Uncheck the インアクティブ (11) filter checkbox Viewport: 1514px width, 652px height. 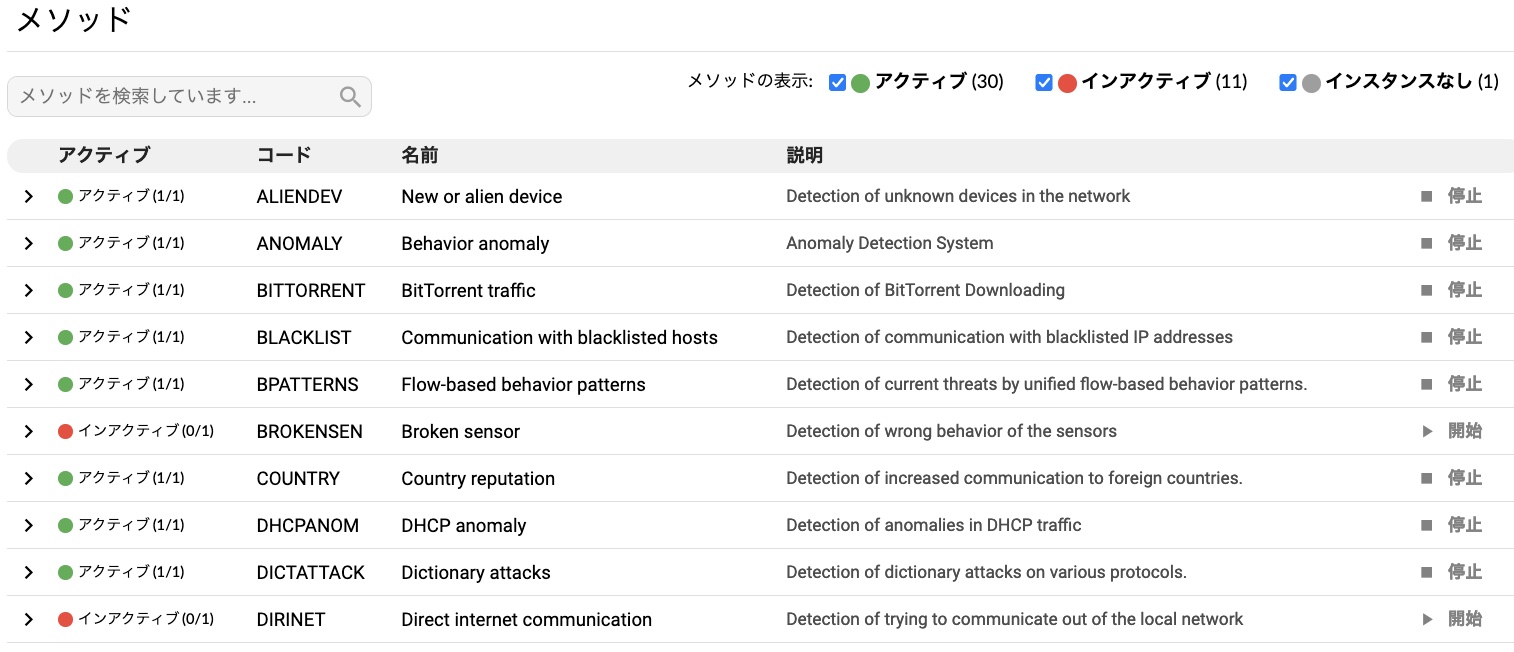(1044, 83)
